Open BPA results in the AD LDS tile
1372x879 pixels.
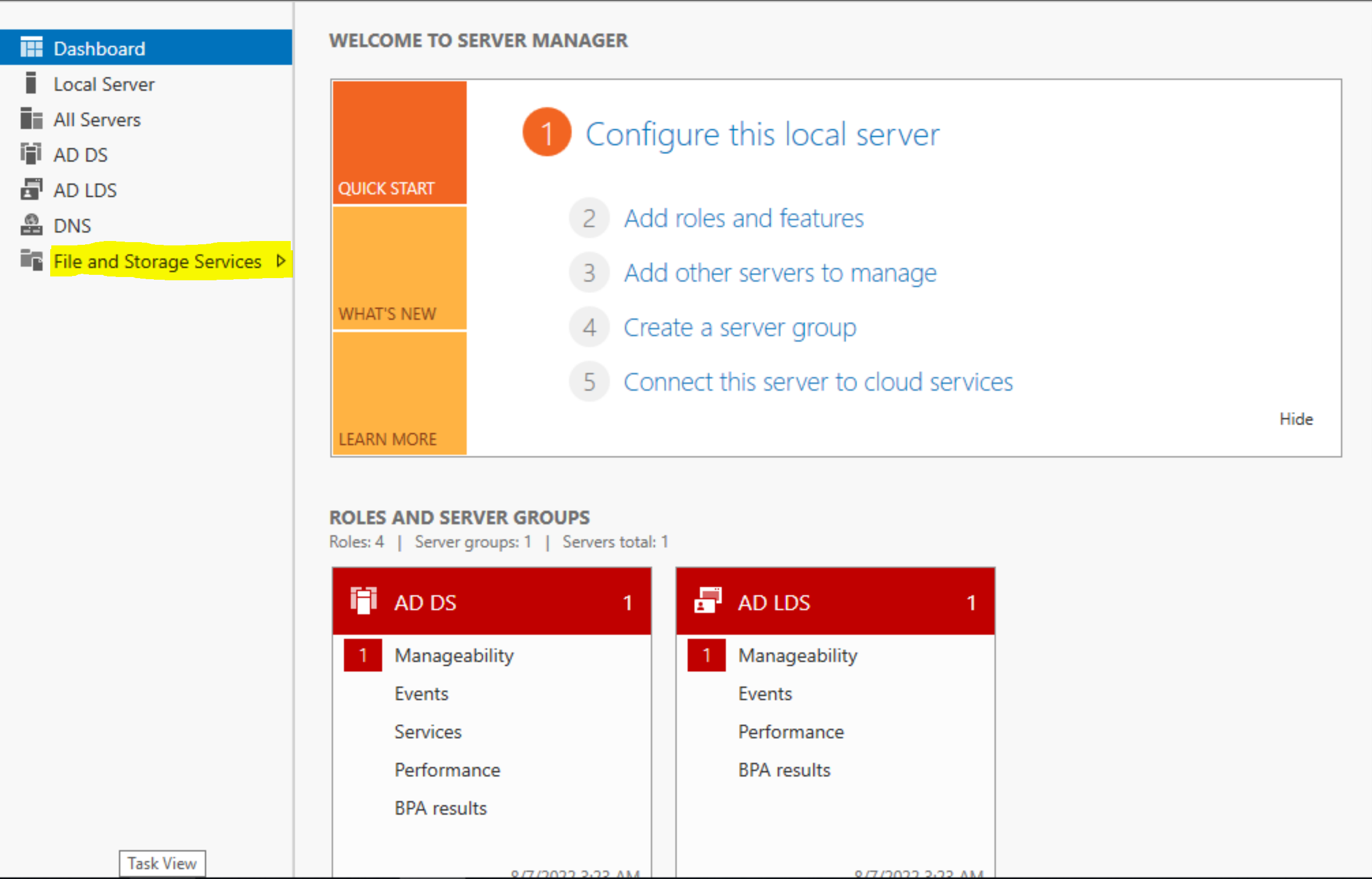pos(784,770)
